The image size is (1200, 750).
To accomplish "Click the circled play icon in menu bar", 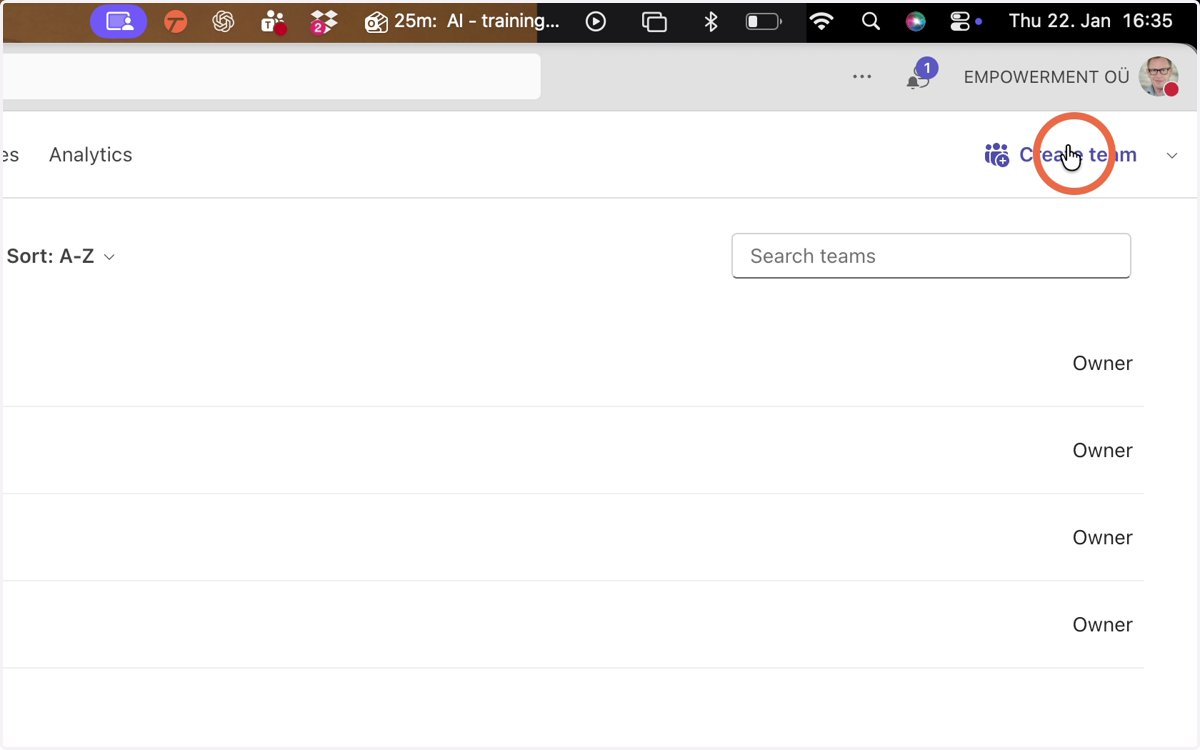I will 596,21.
